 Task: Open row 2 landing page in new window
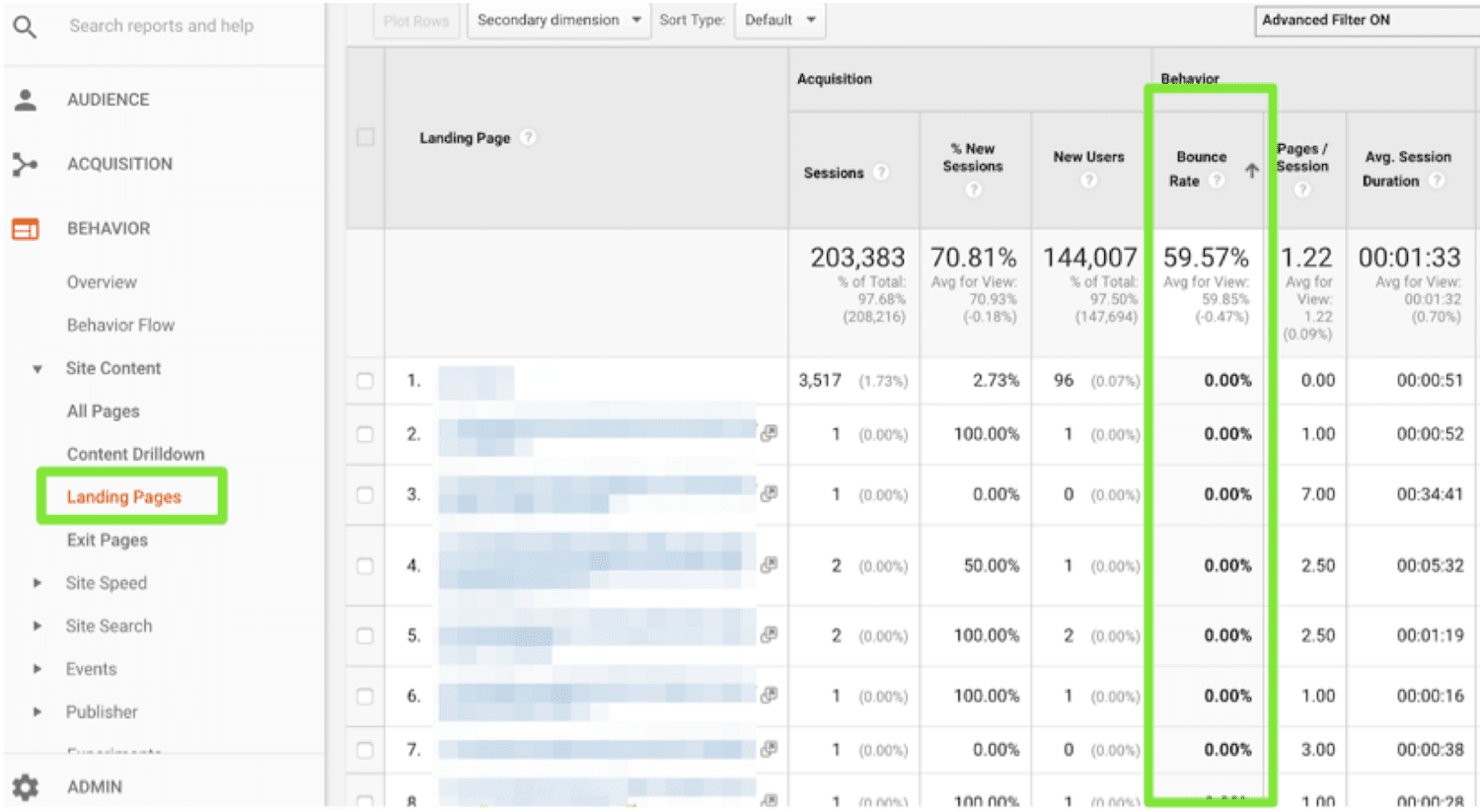coord(769,433)
